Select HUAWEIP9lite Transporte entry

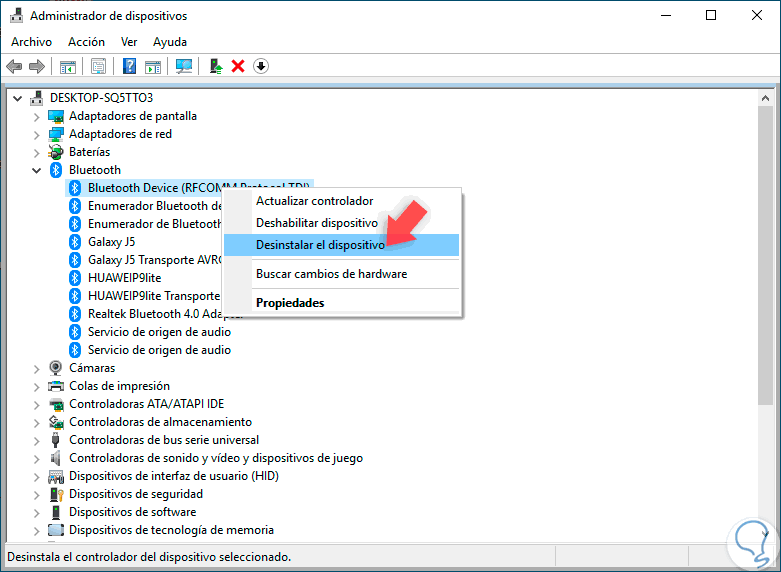154,296
